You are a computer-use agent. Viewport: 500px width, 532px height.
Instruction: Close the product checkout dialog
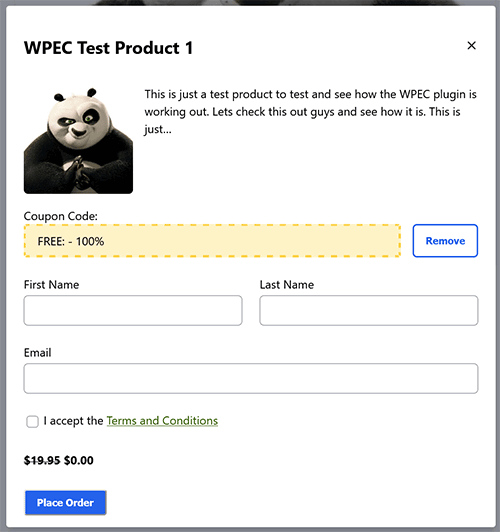tap(471, 45)
